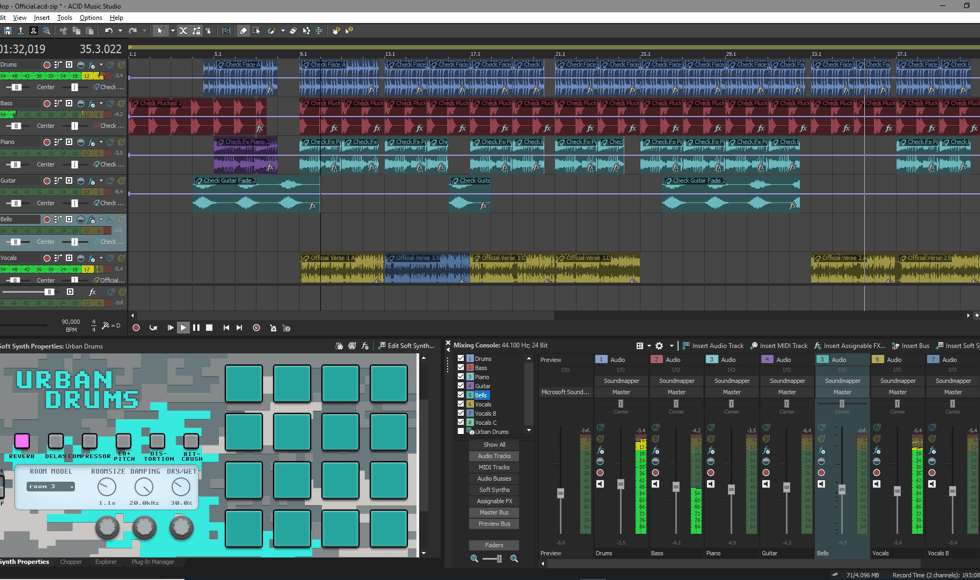Click the Drums channel volume fader in mixer
This screenshot has width=980, height=580.
coord(621,484)
